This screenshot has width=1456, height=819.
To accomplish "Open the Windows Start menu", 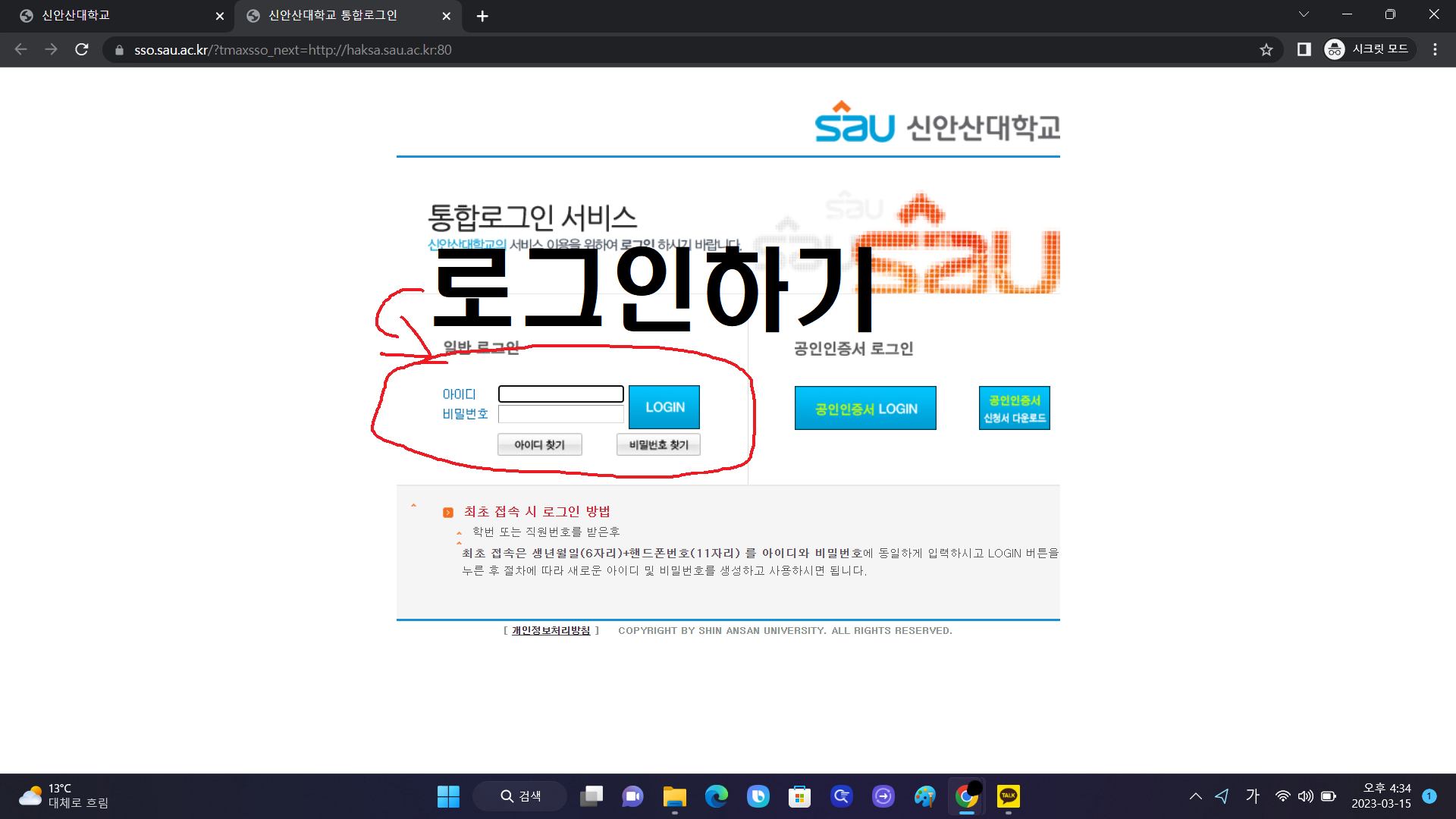I will pos(448,796).
